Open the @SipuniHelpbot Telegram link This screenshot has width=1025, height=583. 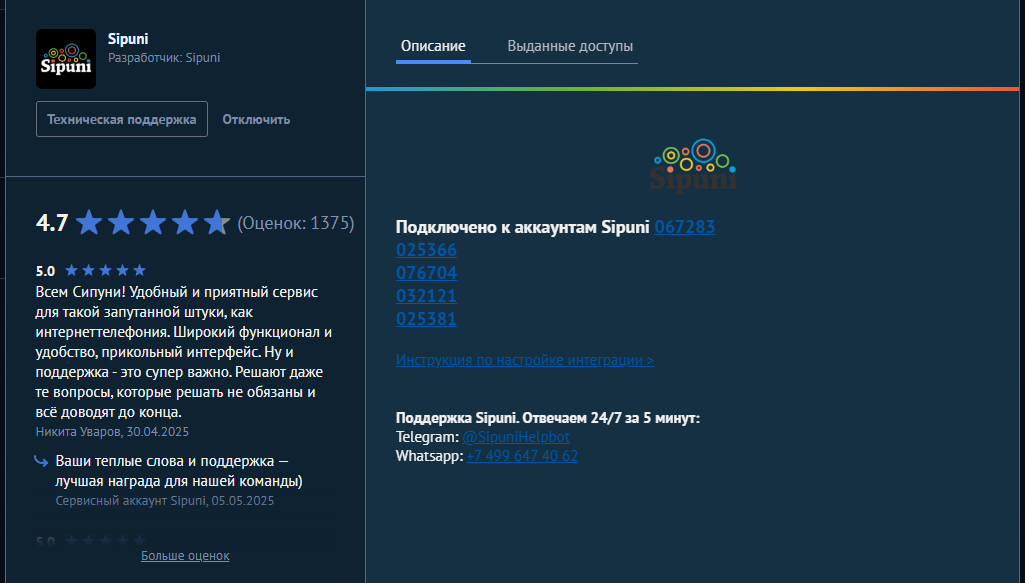[517, 437]
